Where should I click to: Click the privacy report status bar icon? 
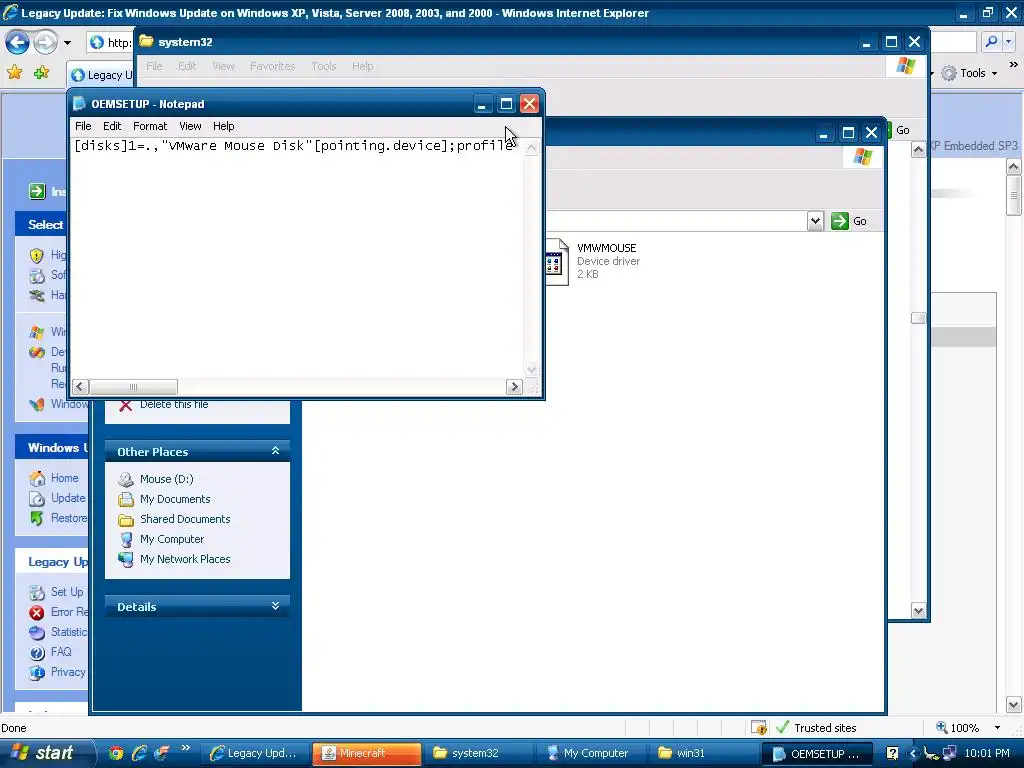759,728
